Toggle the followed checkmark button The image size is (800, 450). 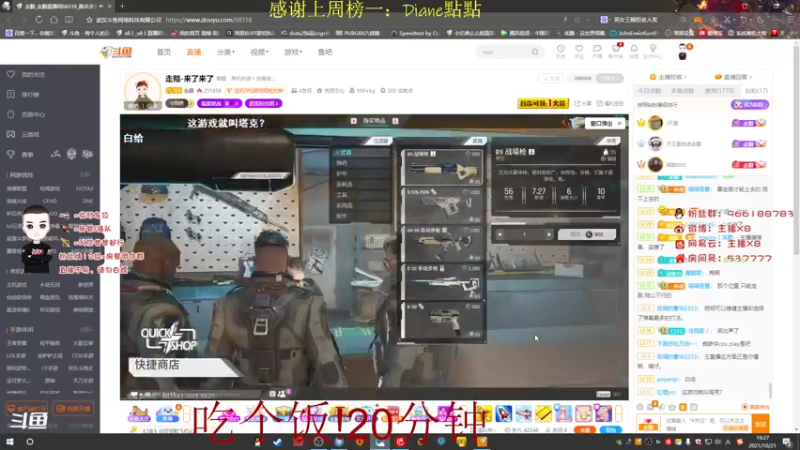[x=551, y=78]
